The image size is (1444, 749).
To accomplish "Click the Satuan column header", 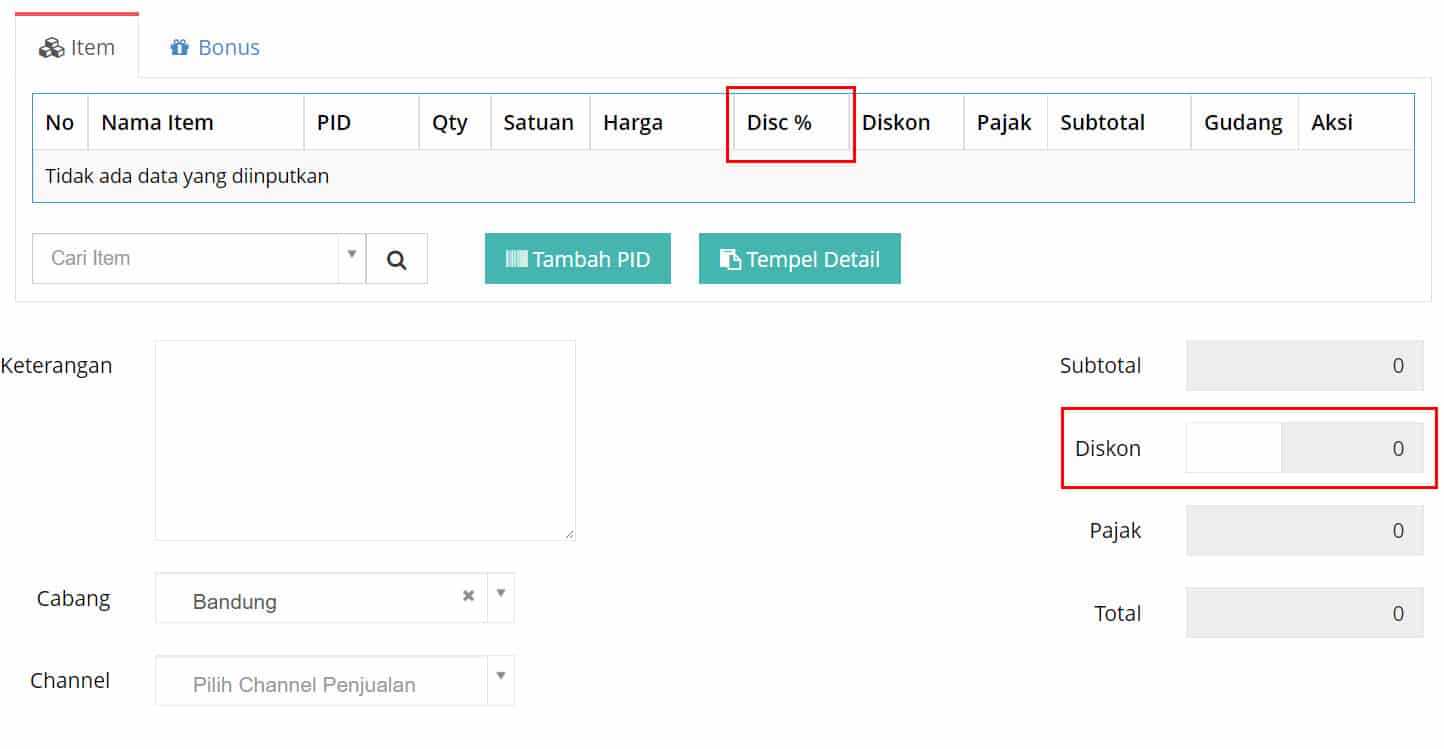I will (x=540, y=122).
